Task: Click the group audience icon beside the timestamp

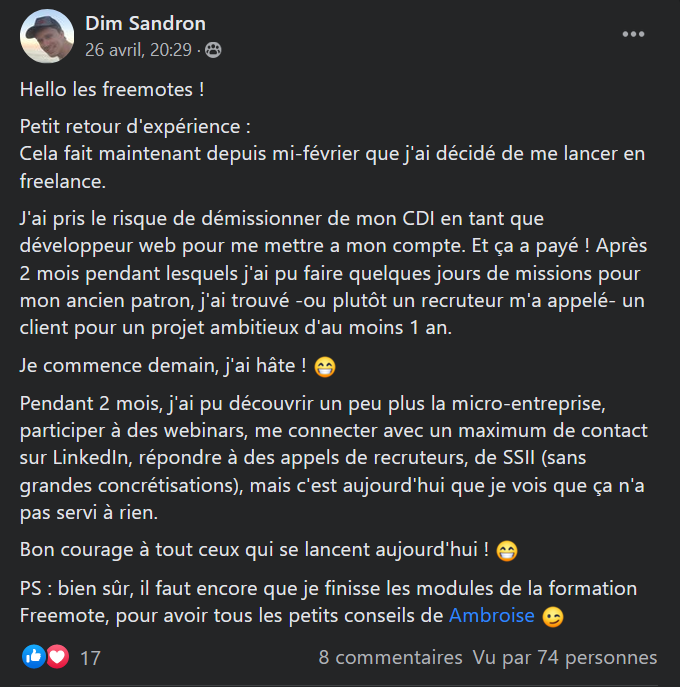Action: 214,48
